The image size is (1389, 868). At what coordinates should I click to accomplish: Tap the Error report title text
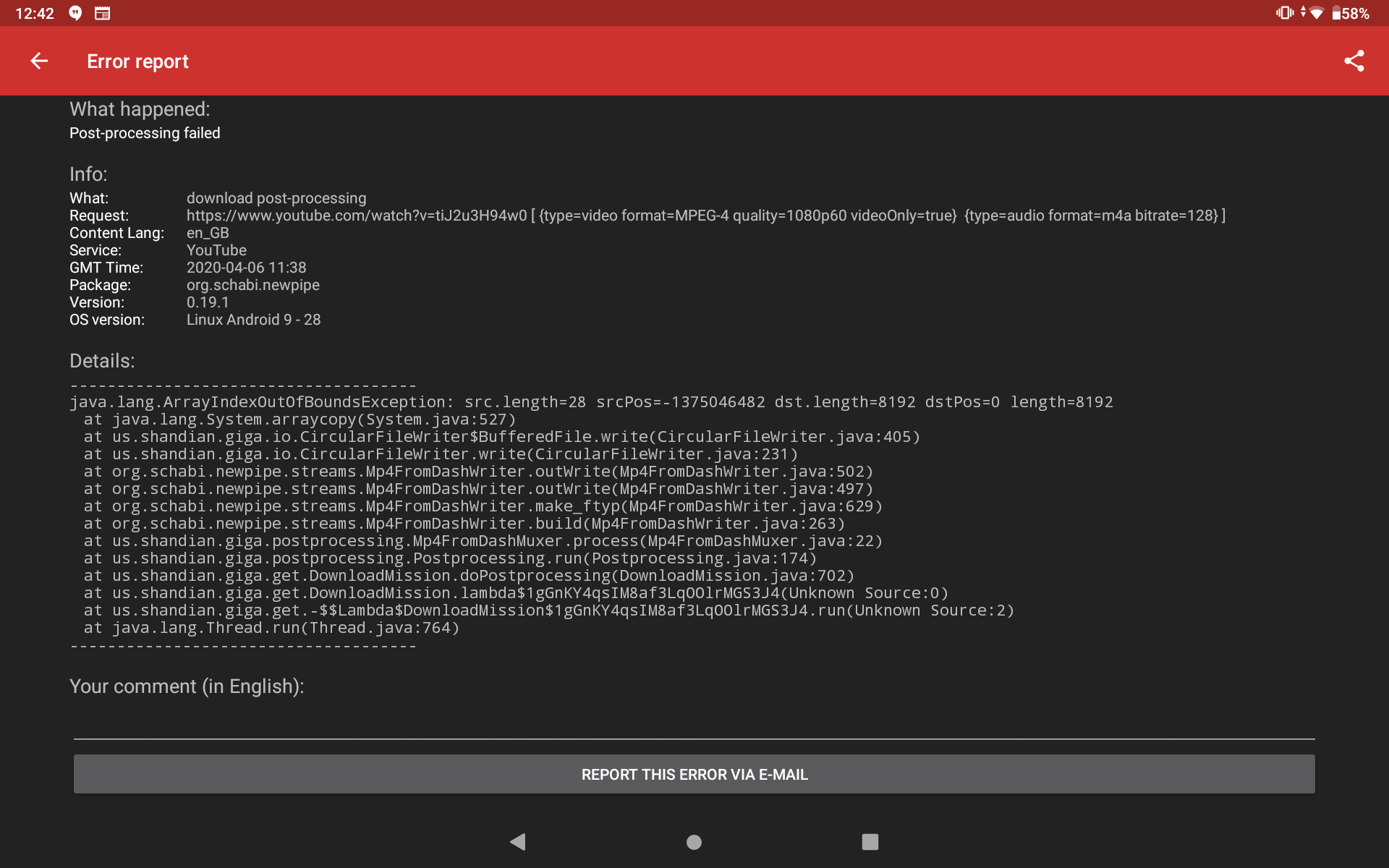click(137, 61)
